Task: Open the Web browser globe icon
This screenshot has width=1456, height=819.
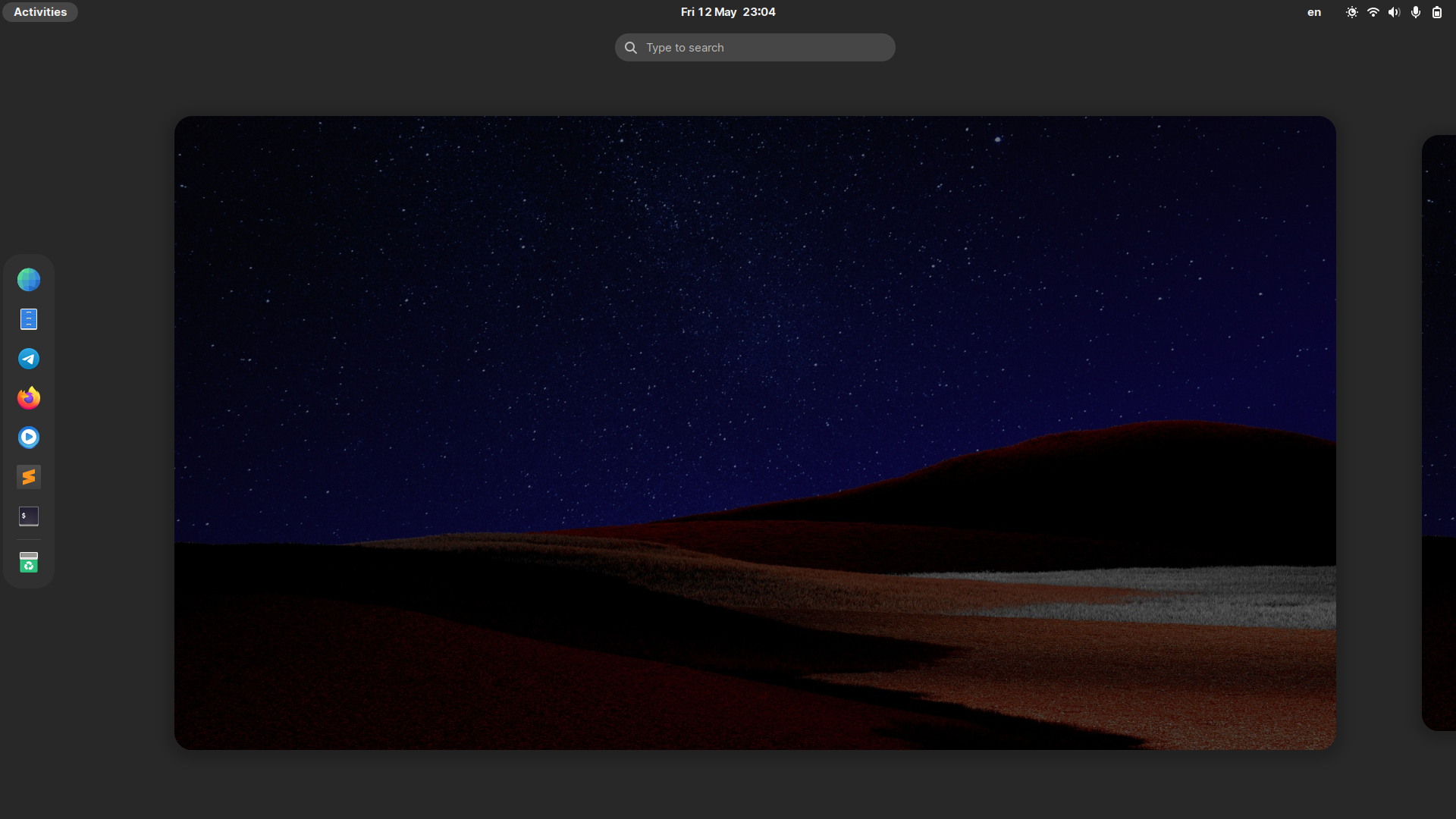Action: pyautogui.click(x=29, y=280)
